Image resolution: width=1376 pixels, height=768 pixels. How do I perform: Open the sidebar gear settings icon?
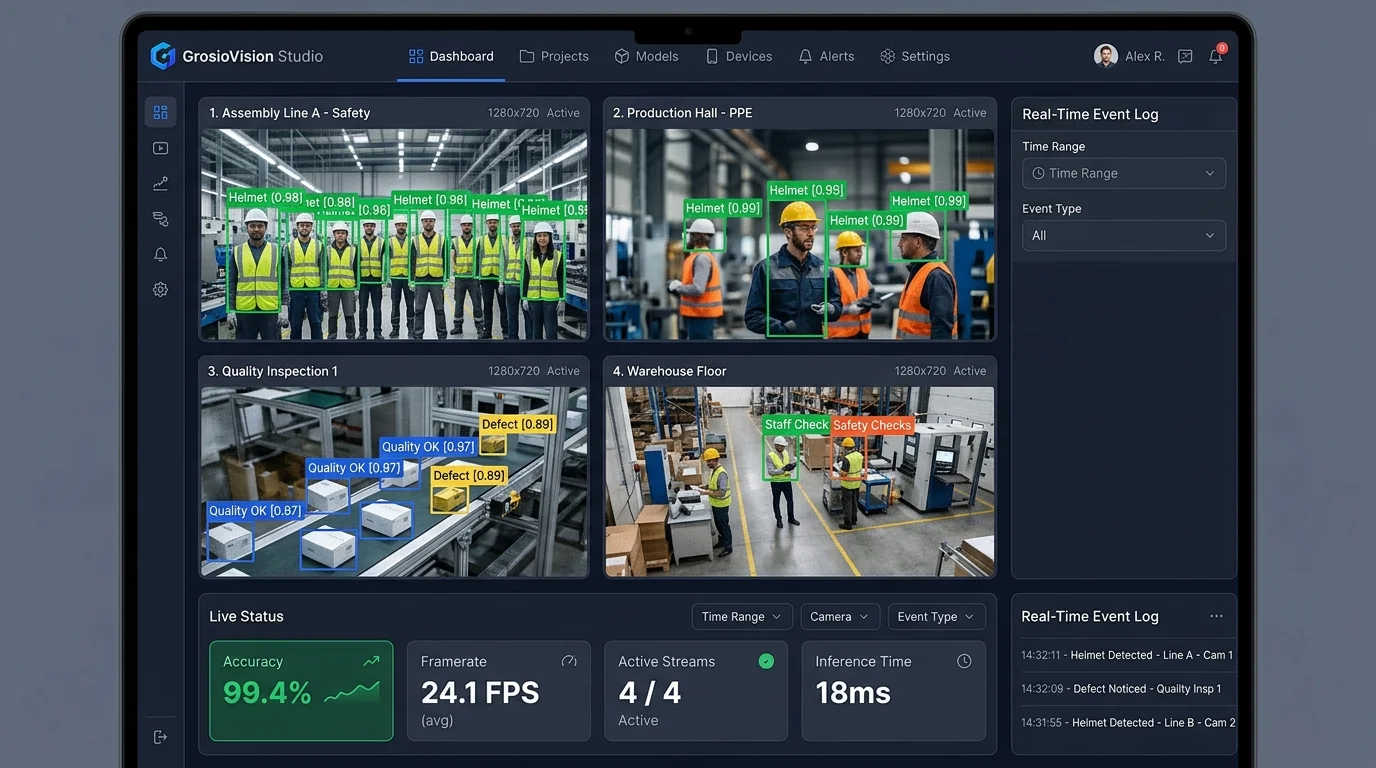pyautogui.click(x=160, y=290)
